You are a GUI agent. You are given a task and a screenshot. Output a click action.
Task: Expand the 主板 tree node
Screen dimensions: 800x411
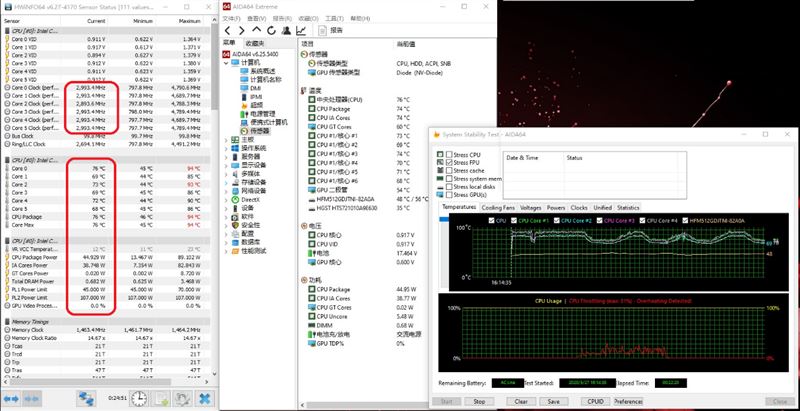(x=226, y=139)
